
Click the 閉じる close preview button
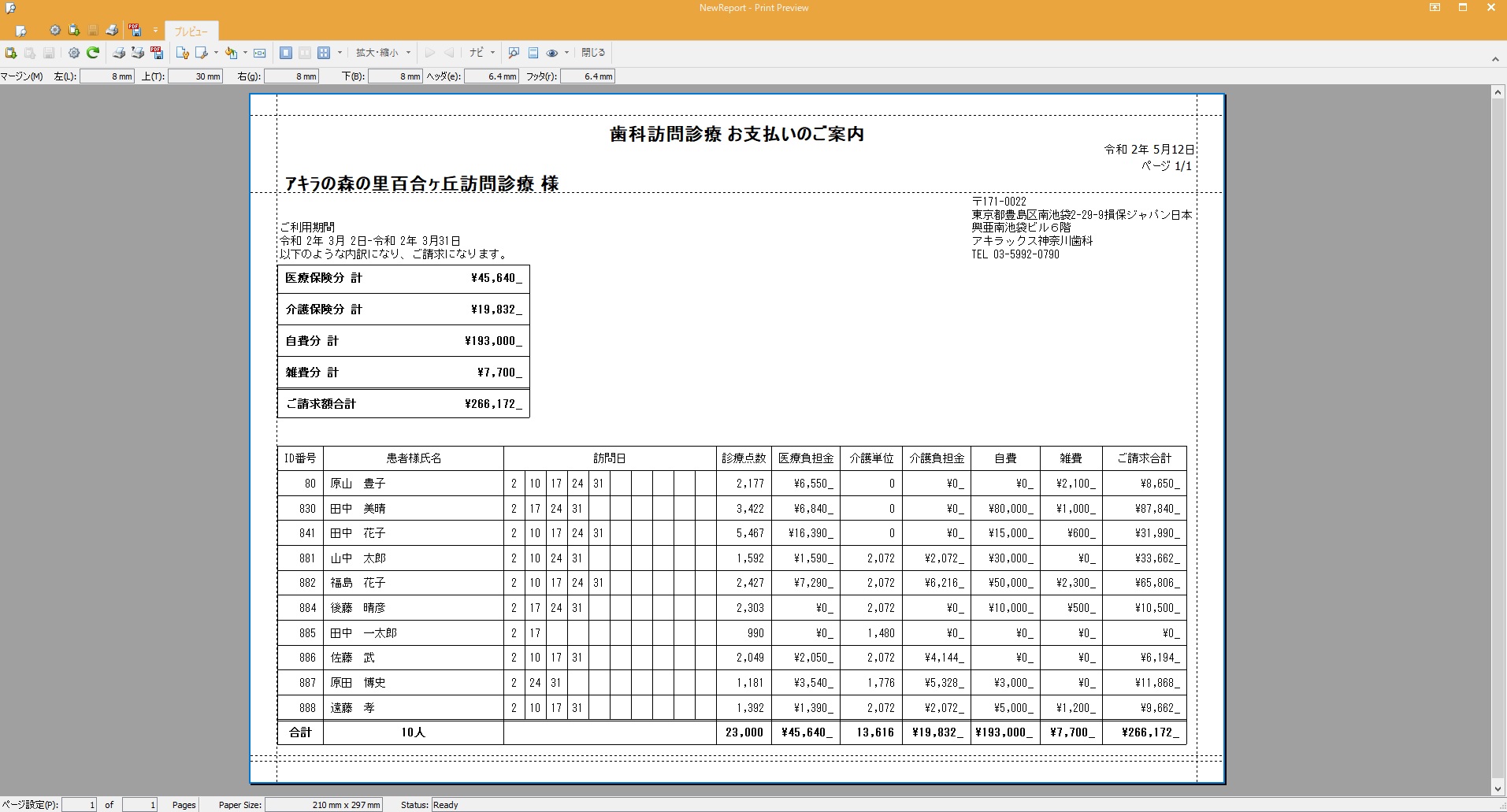coord(593,53)
